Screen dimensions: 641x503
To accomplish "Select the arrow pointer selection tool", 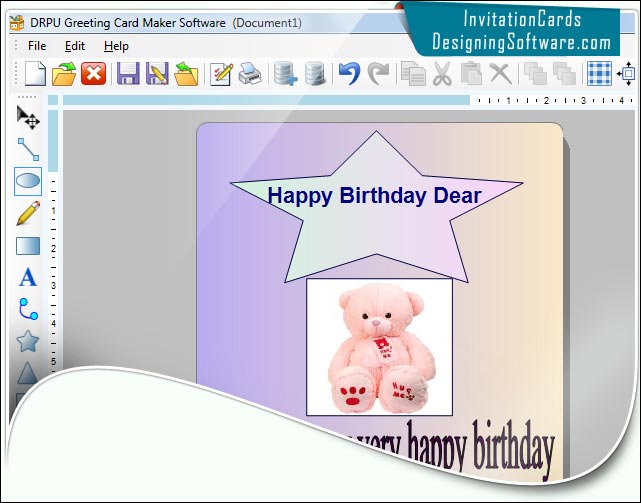I will pos(28,118).
